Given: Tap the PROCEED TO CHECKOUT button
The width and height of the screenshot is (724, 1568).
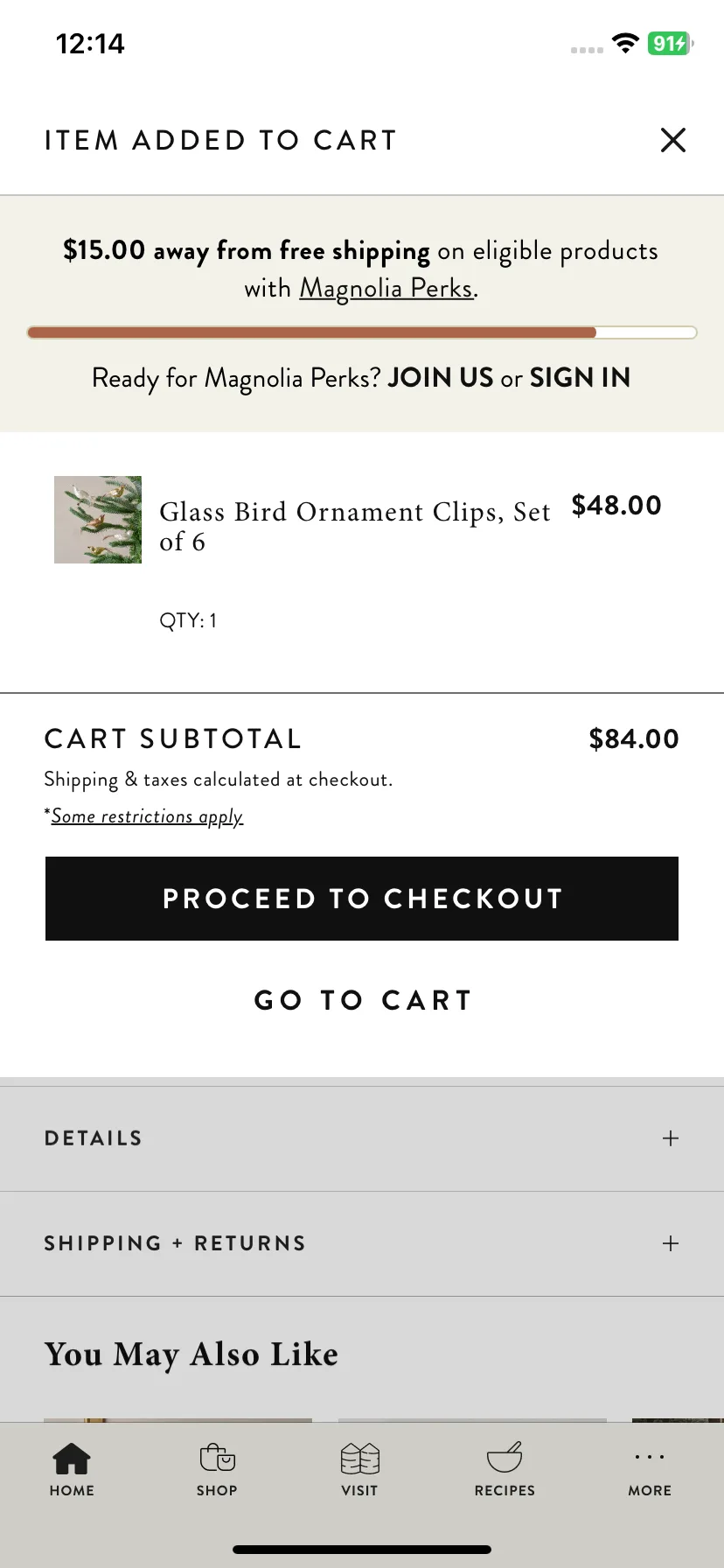Looking at the screenshot, I should click(x=362, y=899).
